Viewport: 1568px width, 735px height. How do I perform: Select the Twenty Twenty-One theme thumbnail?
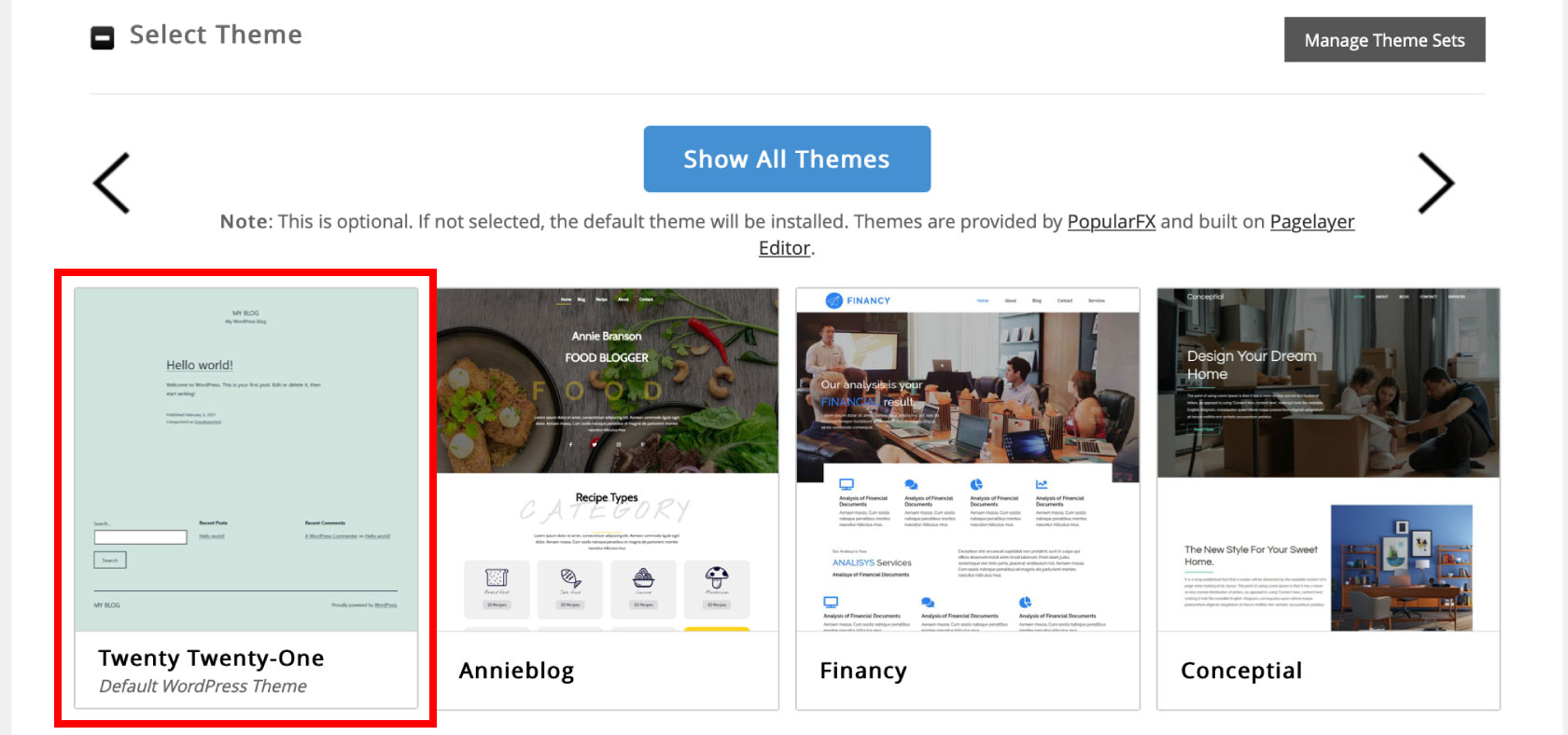pos(246,460)
